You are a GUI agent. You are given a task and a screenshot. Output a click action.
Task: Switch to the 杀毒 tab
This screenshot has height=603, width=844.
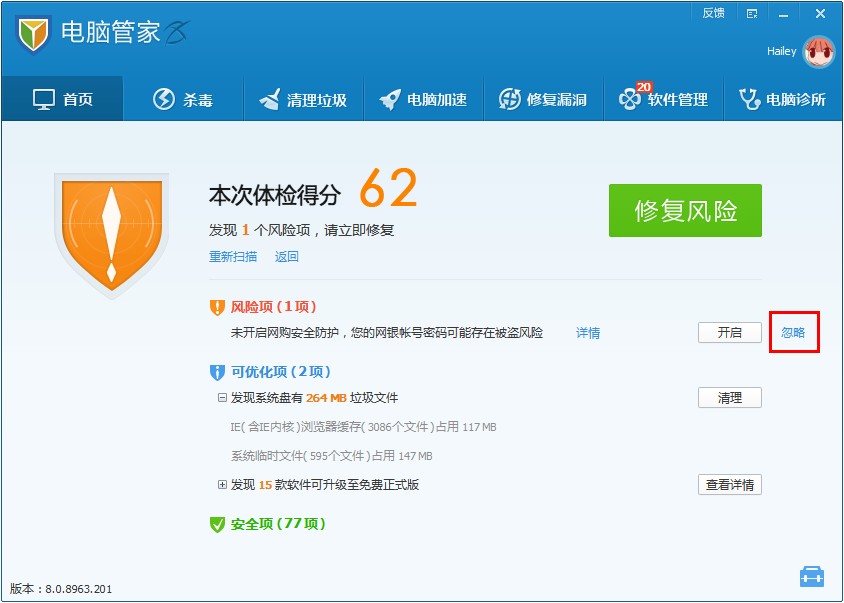point(184,99)
